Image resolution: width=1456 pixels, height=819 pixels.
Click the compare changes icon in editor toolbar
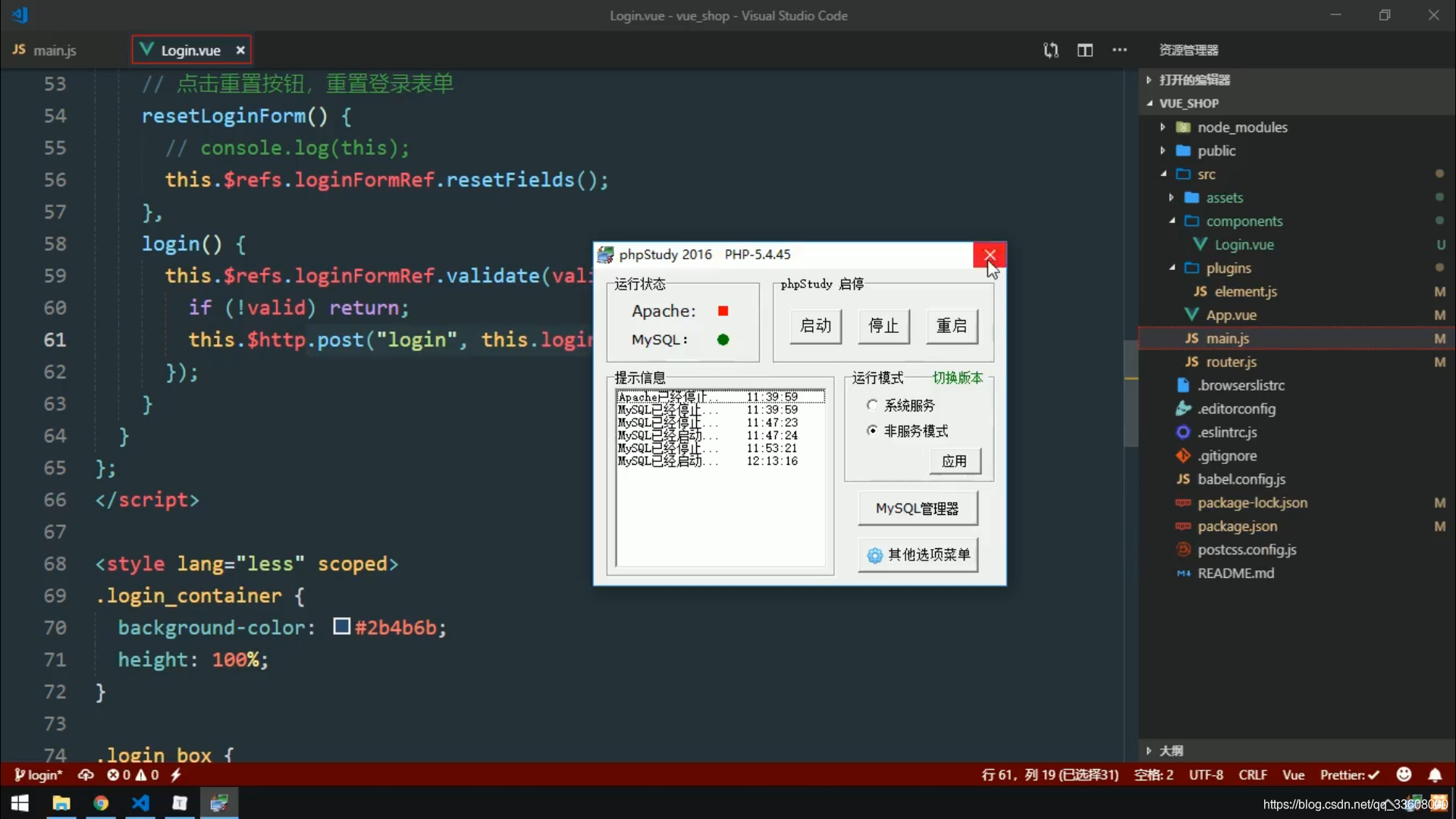coord(1050,50)
